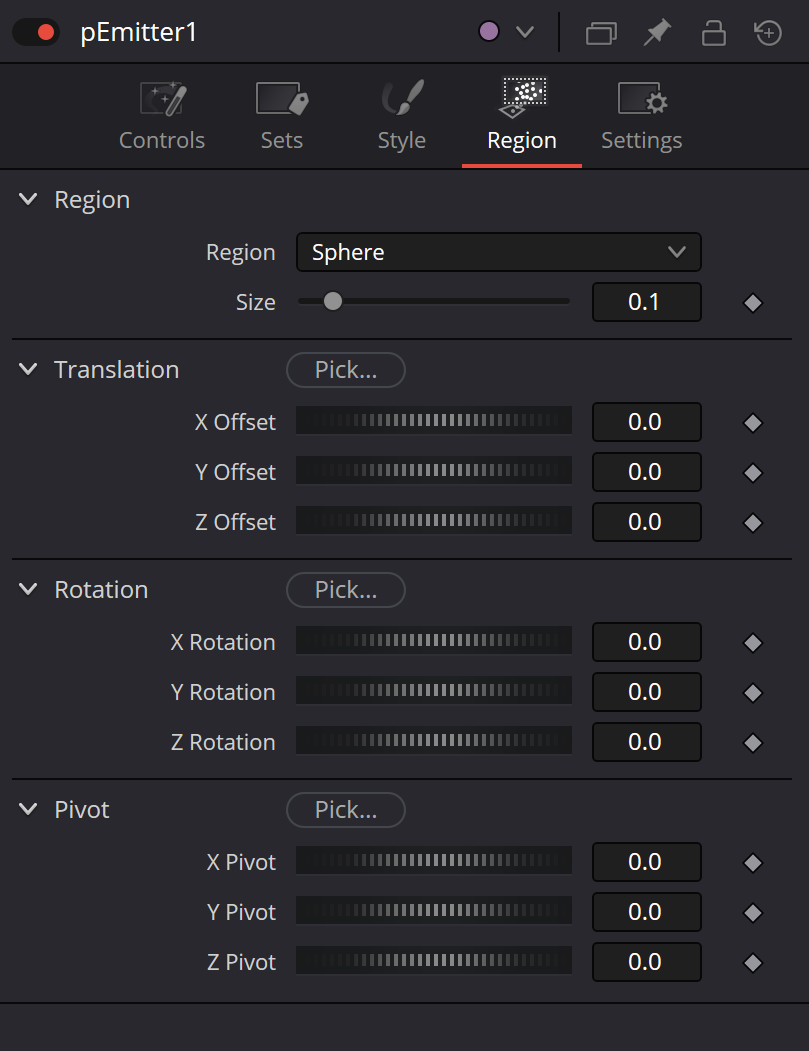Set keyframe for Y Offset
This screenshot has width=809, height=1051.
coord(753,473)
